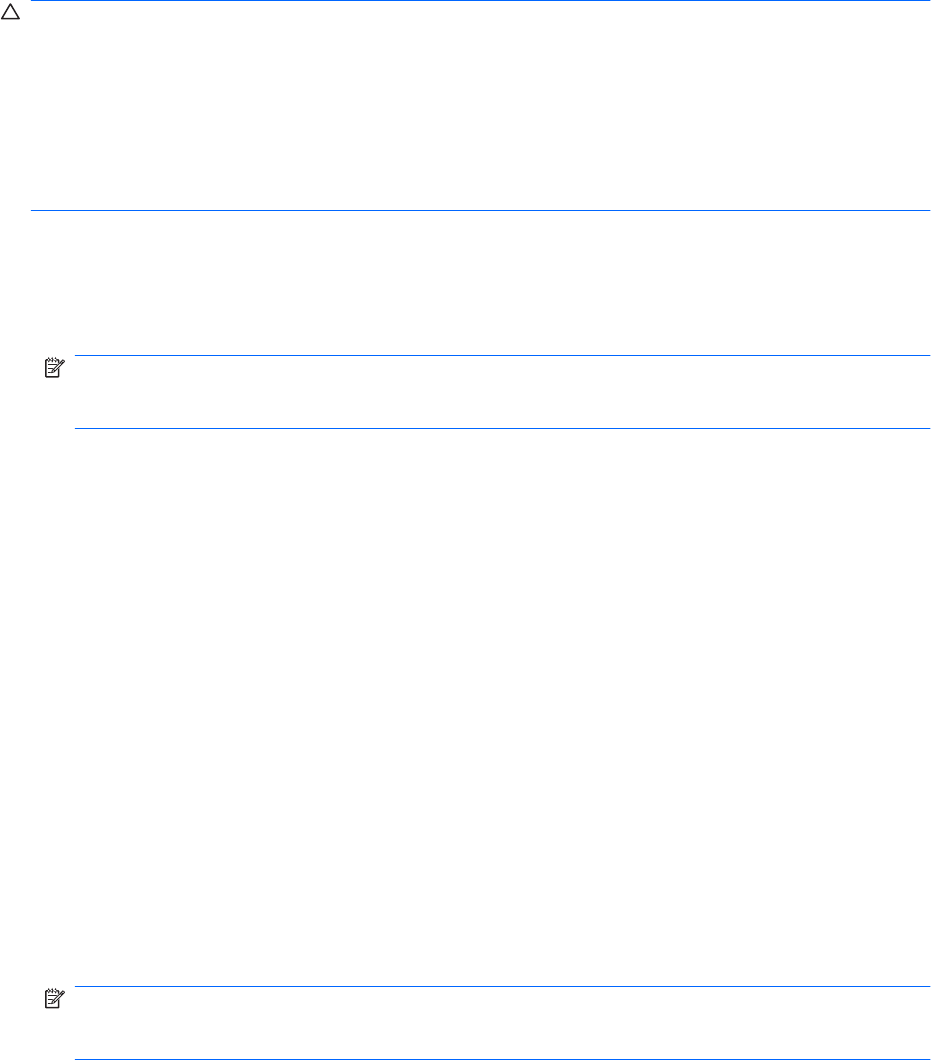Viewport: 931px width, 1060px height.
Task: Click empty area inside the upper note box
Action: click(502, 391)
